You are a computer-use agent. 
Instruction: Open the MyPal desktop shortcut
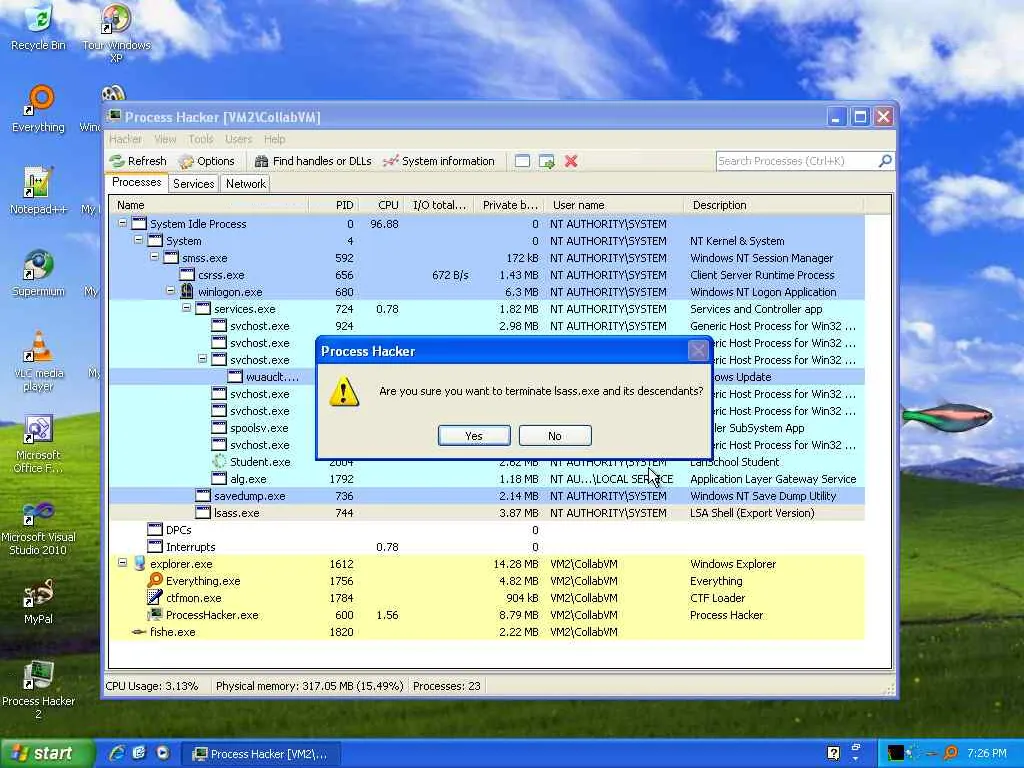point(38,601)
